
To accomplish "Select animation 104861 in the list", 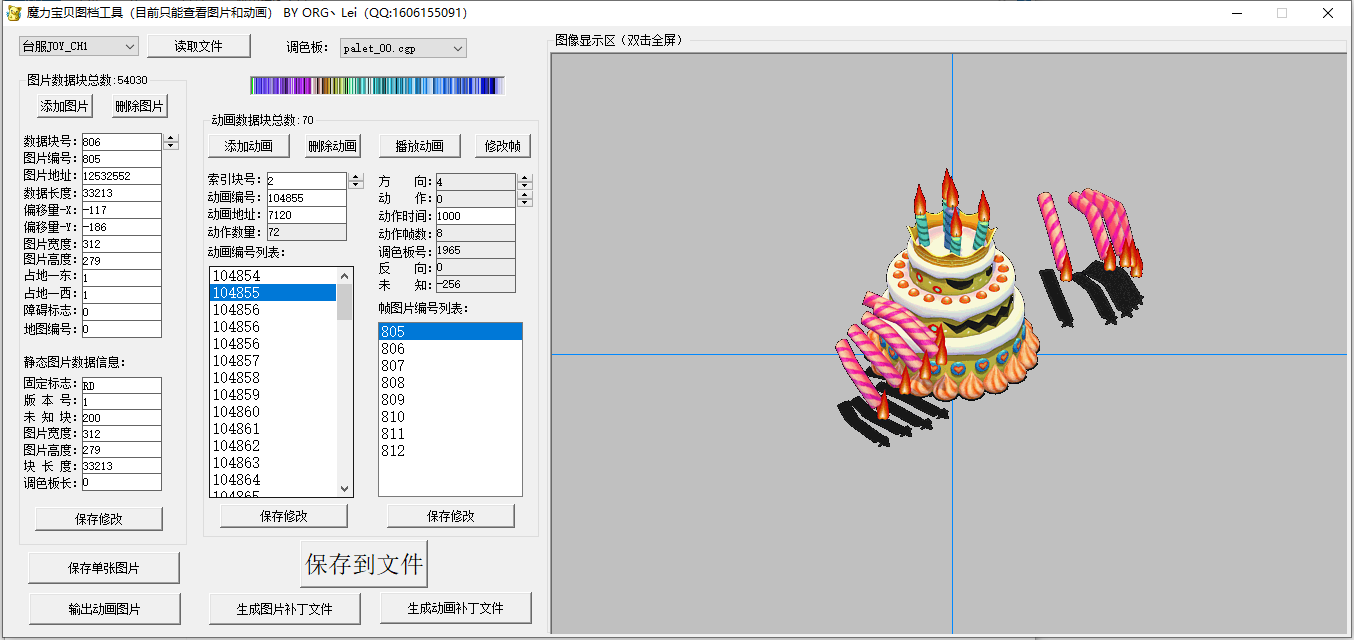I will click(x=273, y=429).
